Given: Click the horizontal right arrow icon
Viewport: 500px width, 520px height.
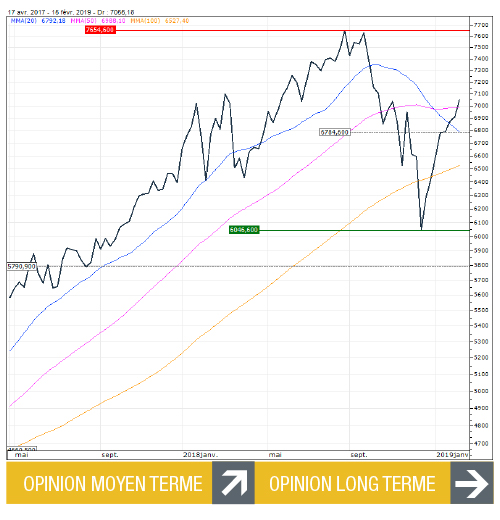Looking at the screenshot, I should pyautogui.click(x=472, y=482).
